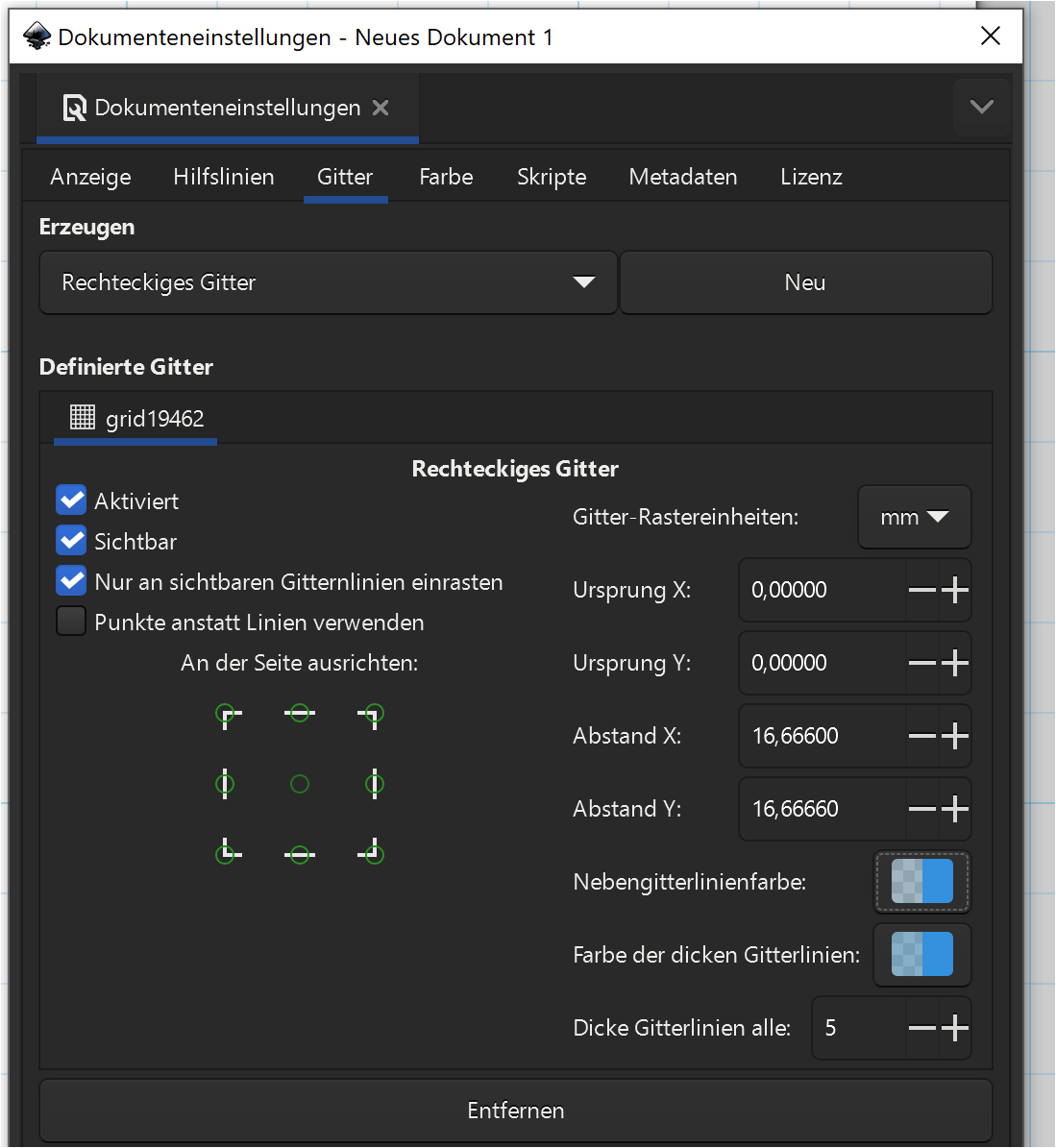1056x1148 pixels.
Task: Click the Entfernen button
Action: point(516,1111)
